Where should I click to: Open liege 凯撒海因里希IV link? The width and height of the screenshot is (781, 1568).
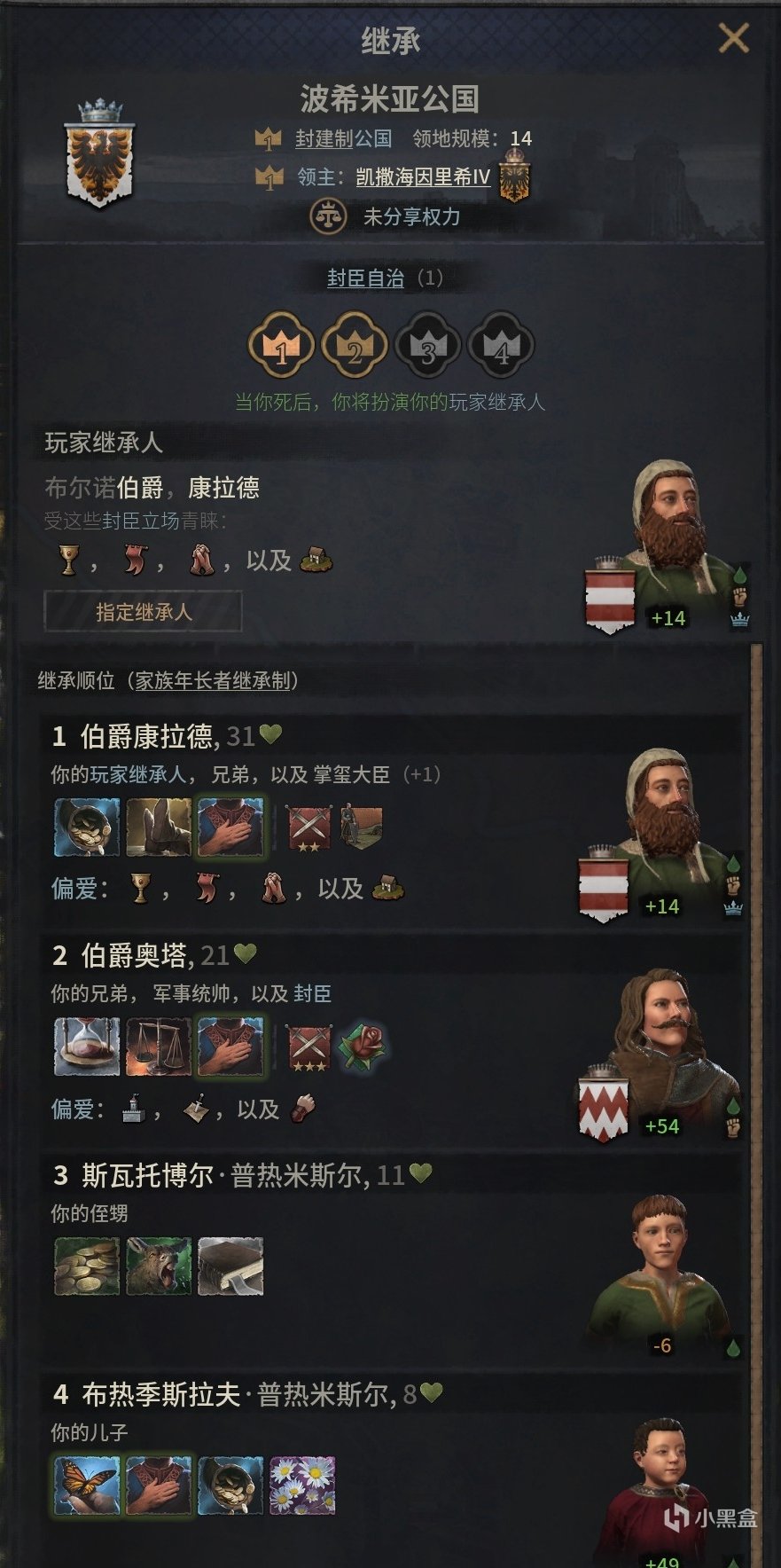423,177
